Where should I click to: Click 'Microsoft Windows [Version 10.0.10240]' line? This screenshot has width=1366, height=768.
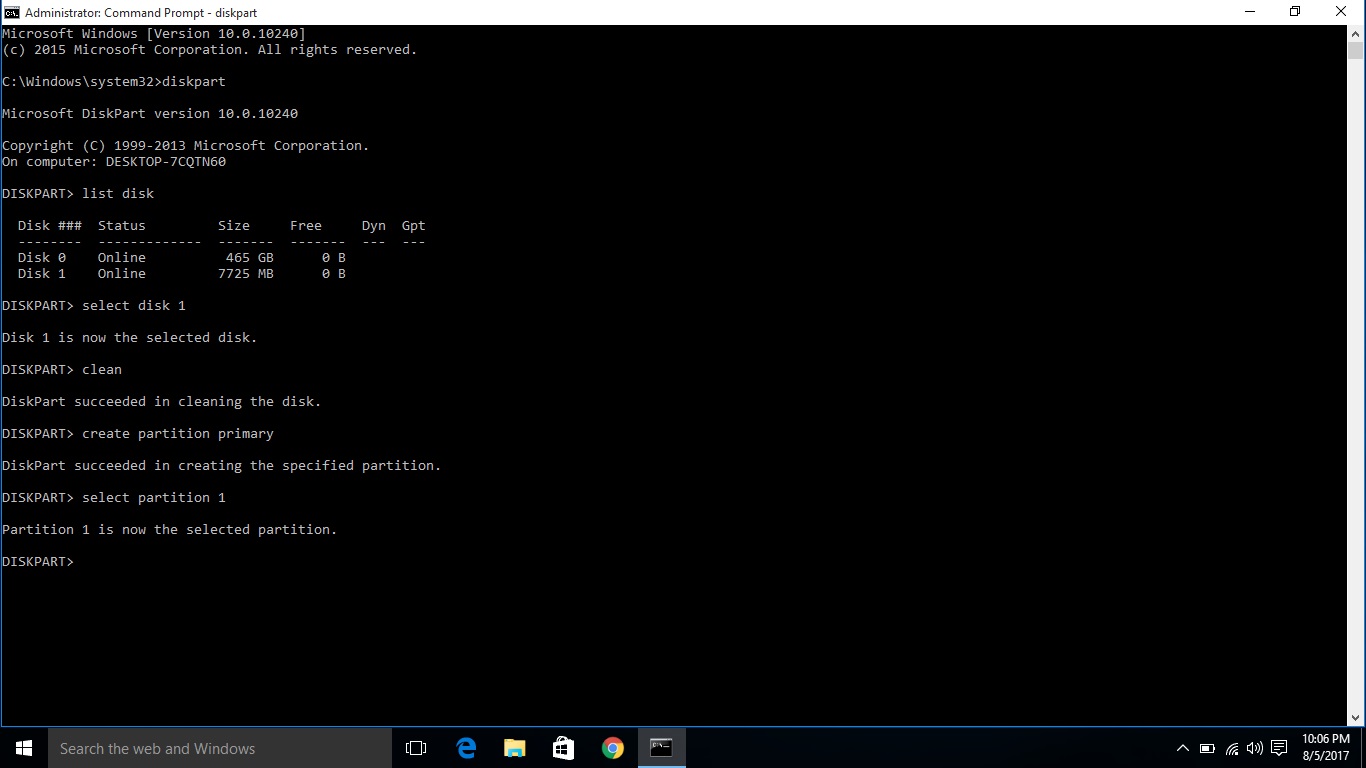click(154, 33)
